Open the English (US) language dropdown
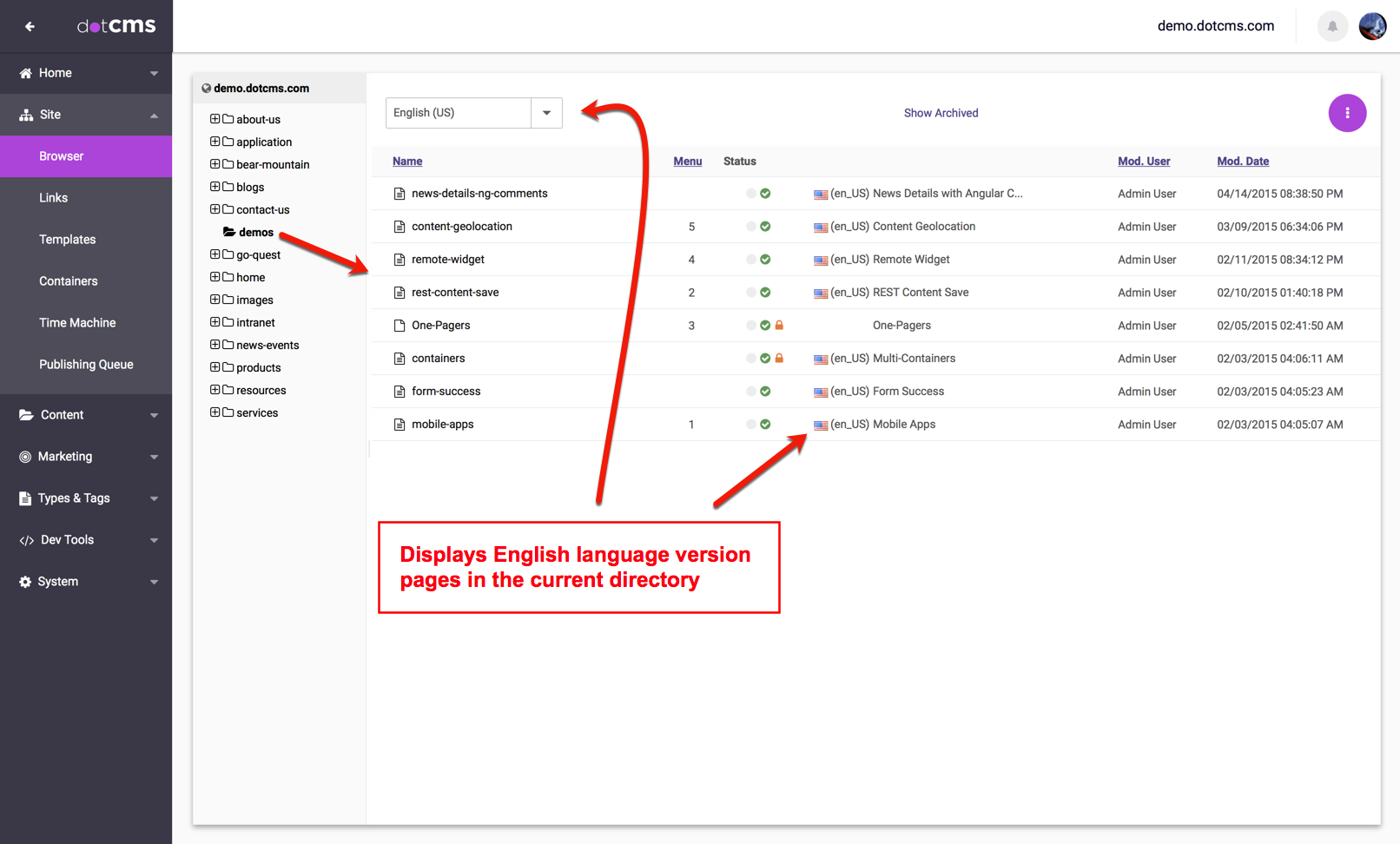The width and height of the screenshot is (1400, 844). point(546,113)
